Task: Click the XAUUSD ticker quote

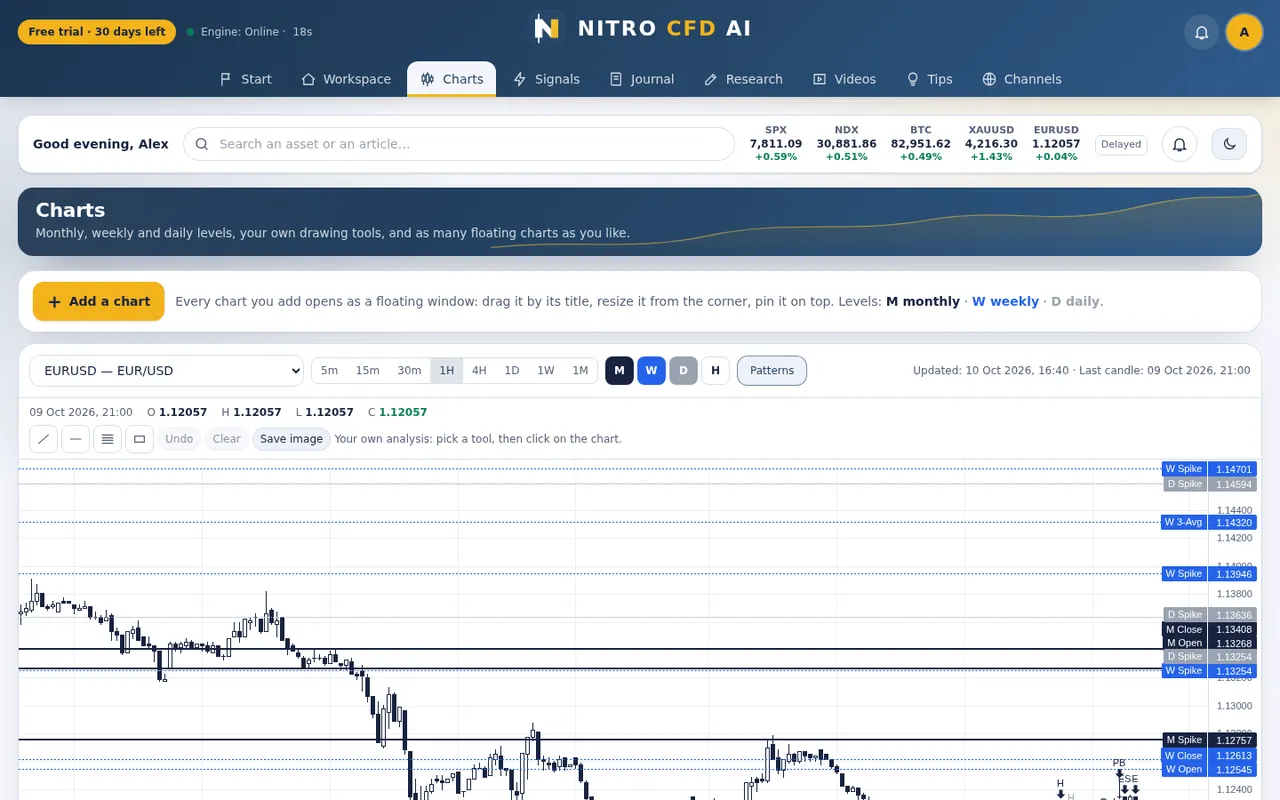Action: pos(991,144)
